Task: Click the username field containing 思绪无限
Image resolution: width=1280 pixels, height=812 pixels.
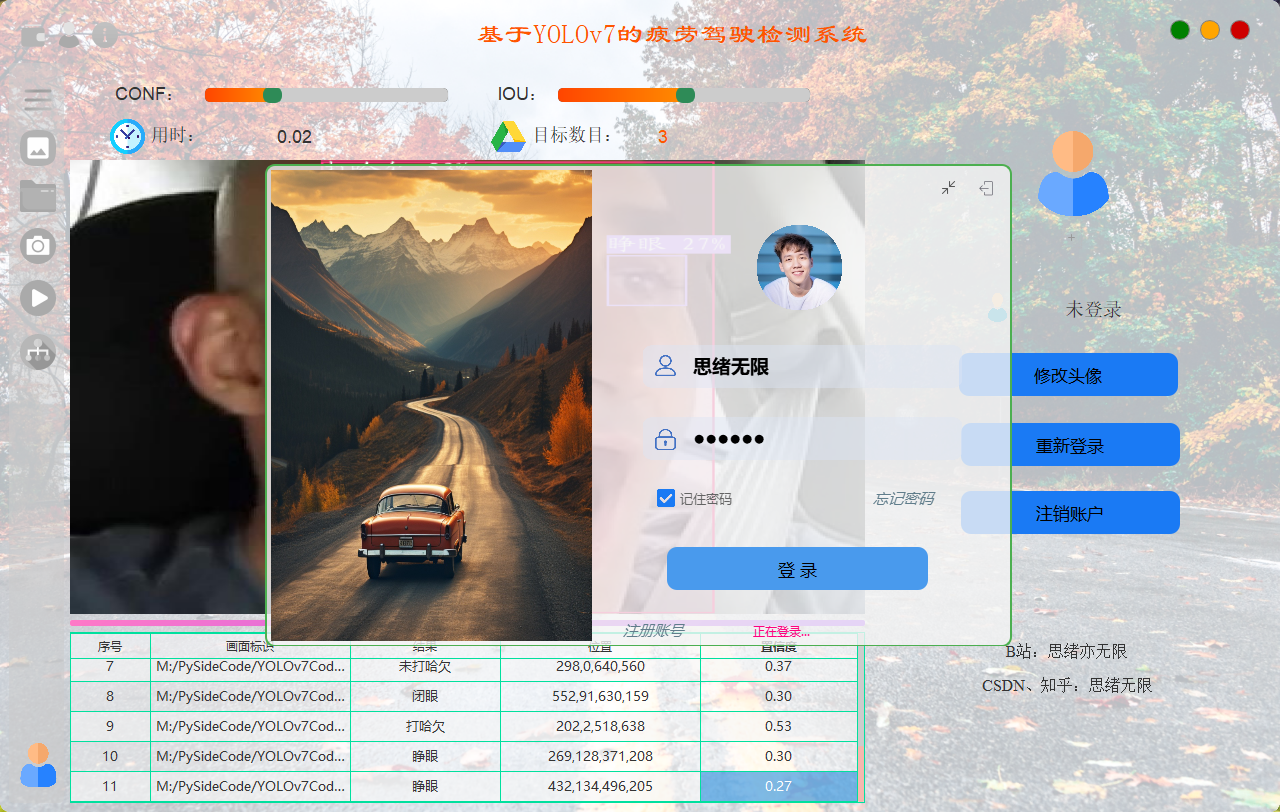Action: (802, 367)
